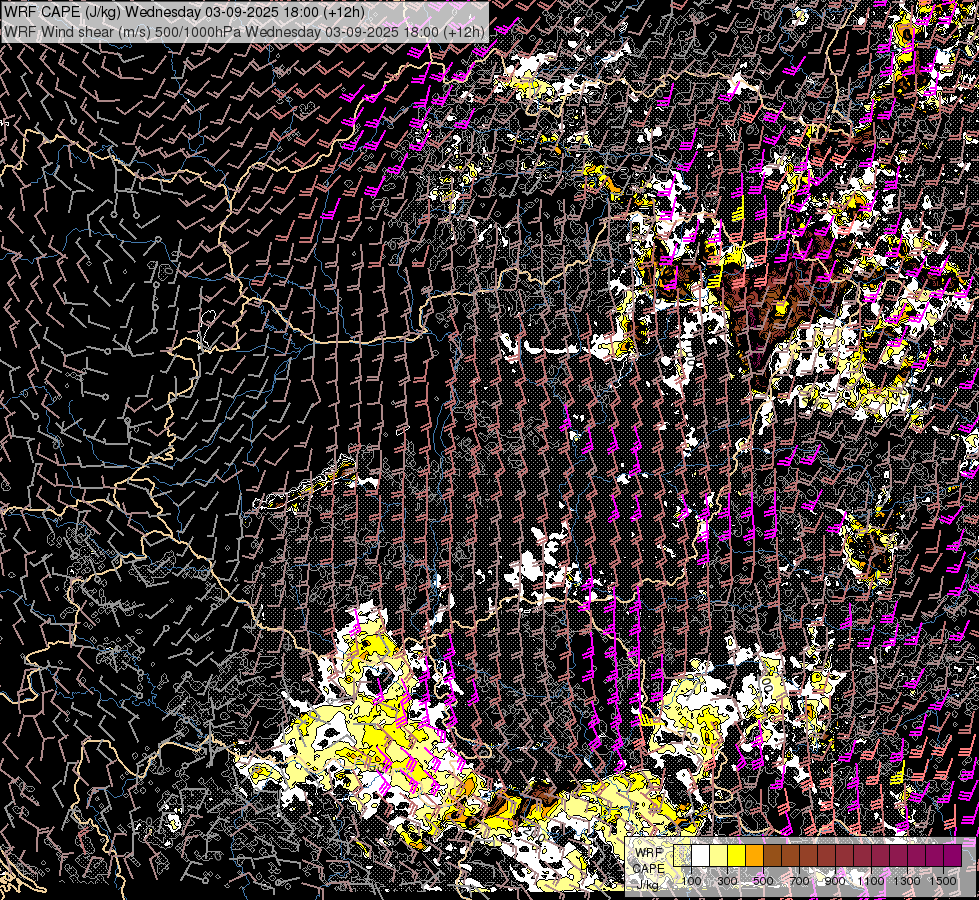Click the 500 legend label

pyautogui.click(x=763, y=881)
